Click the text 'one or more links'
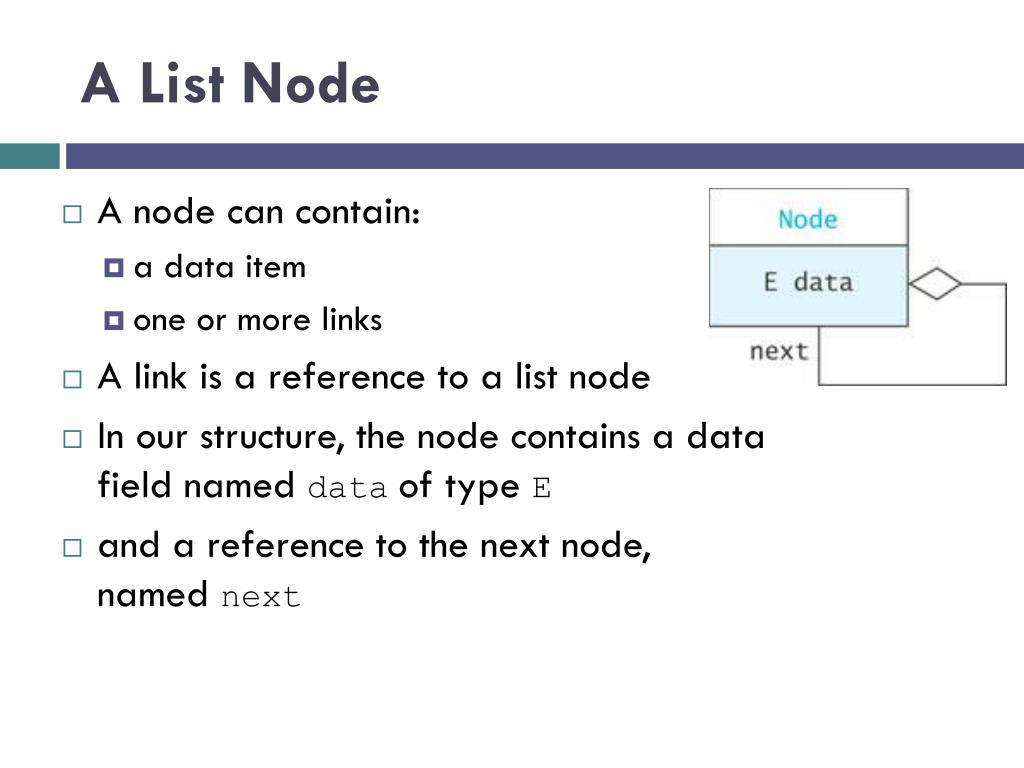 point(257,320)
